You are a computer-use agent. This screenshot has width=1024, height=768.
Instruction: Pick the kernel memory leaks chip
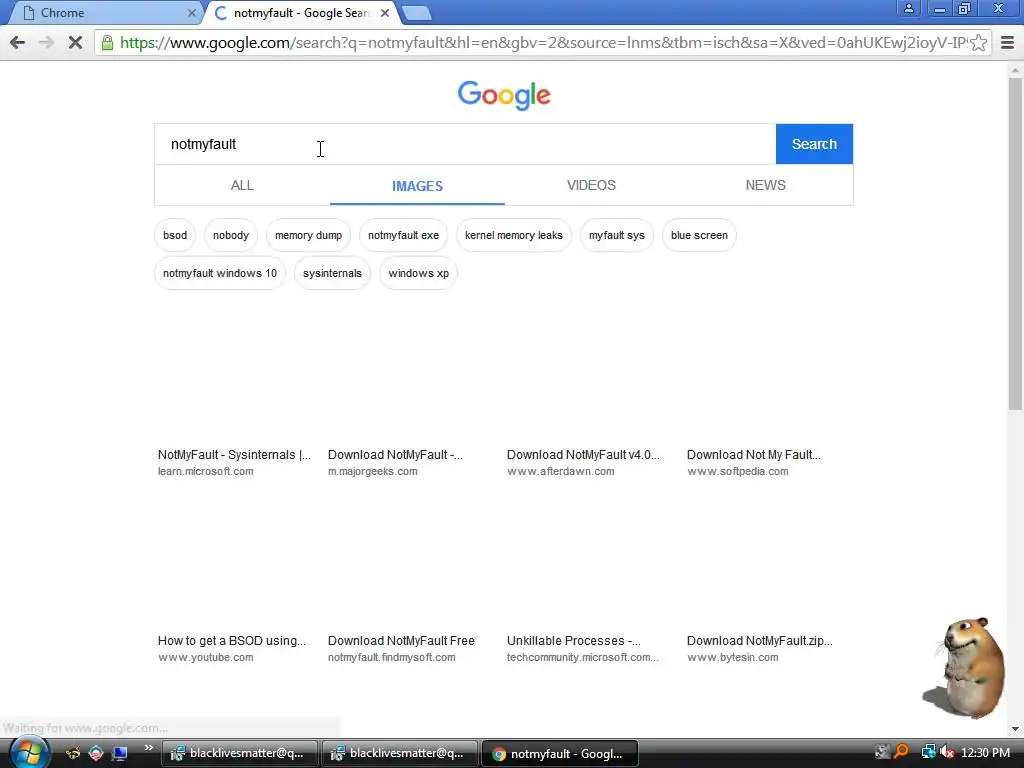tap(513, 235)
